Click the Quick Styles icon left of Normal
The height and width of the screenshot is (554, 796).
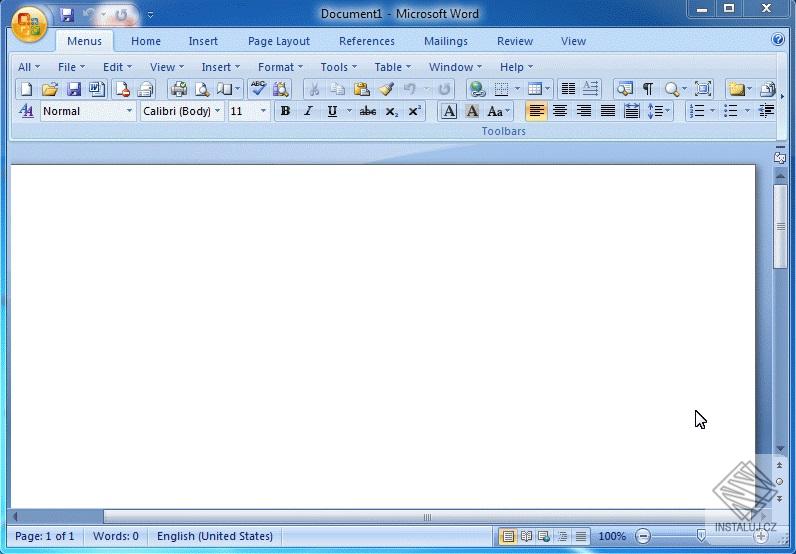click(26, 111)
